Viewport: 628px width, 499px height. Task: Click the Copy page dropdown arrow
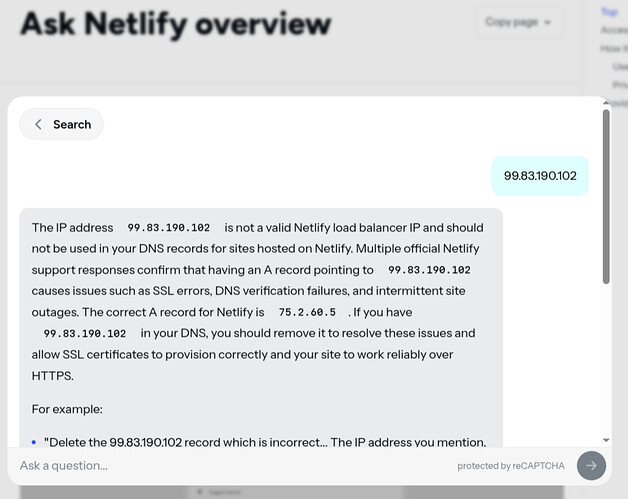tap(548, 22)
